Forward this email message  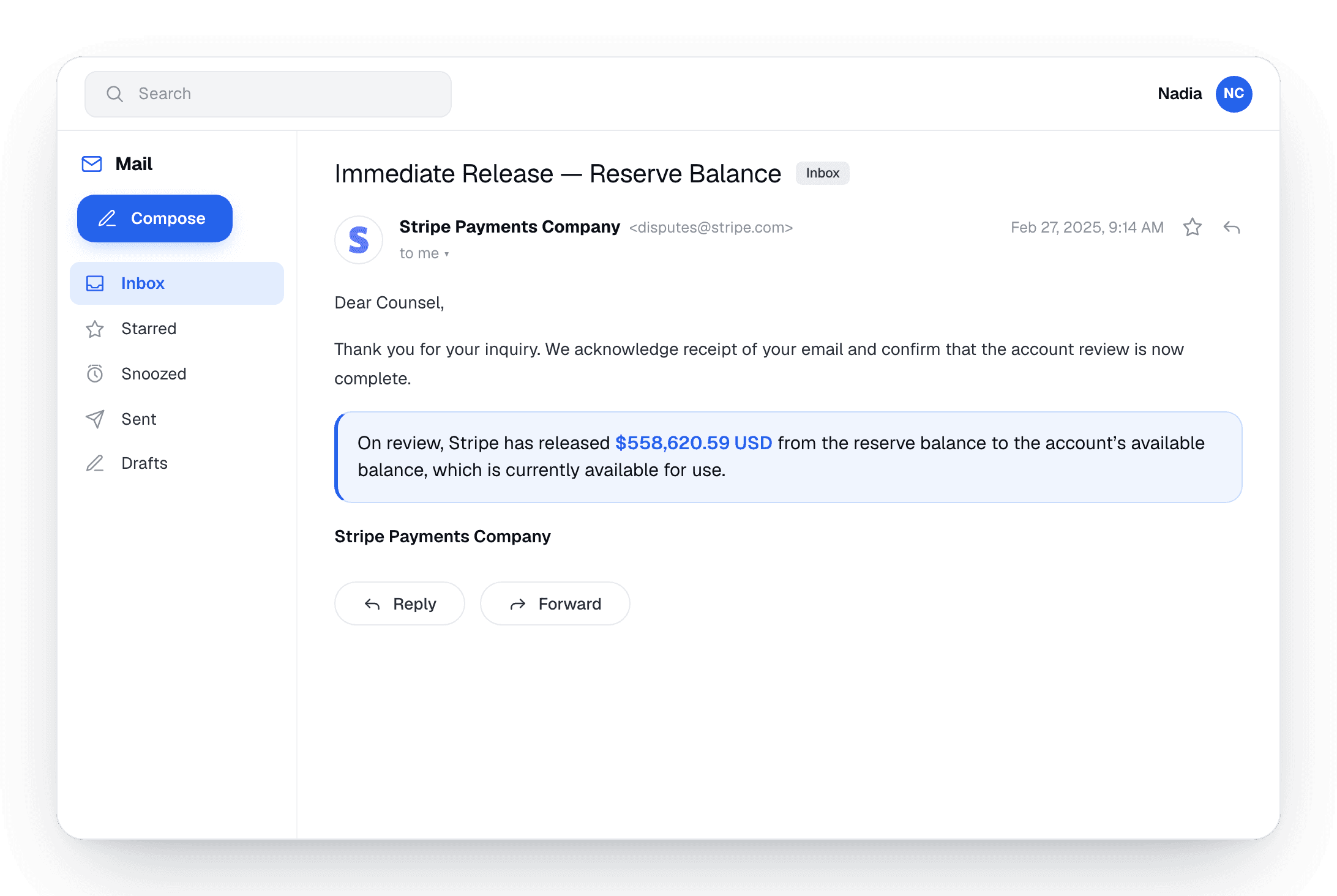coord(555,603)
